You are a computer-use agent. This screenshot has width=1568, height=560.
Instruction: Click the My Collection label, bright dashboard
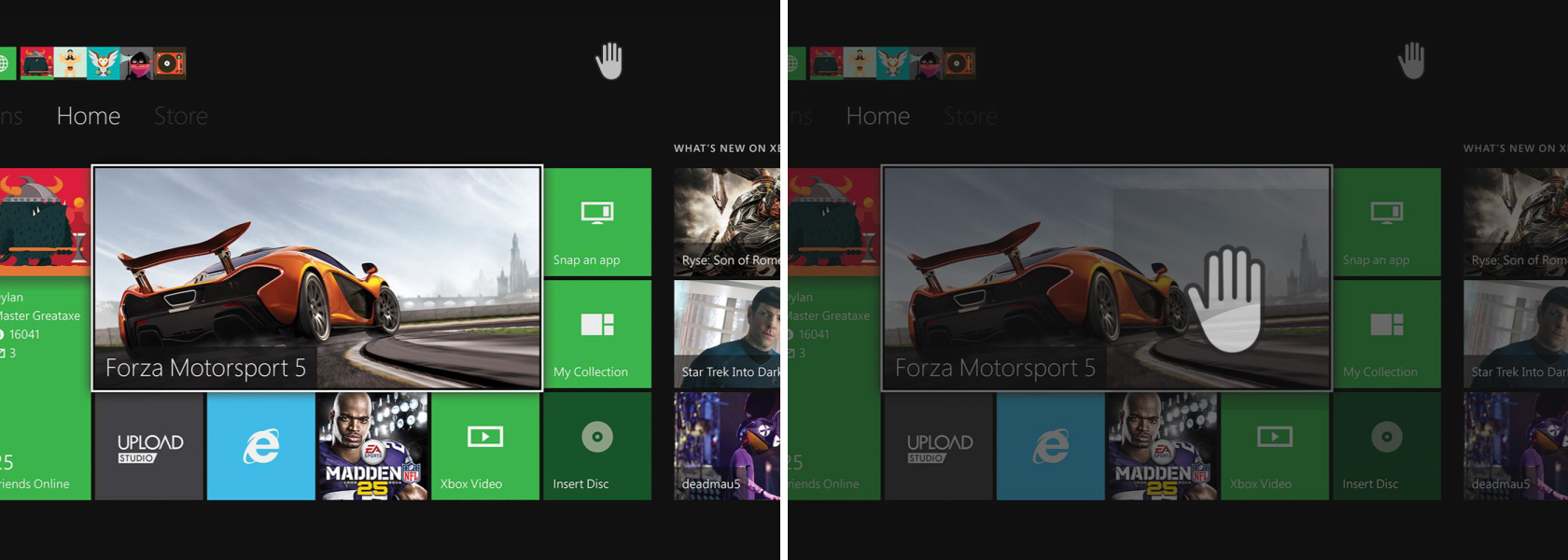pos(591,371)
